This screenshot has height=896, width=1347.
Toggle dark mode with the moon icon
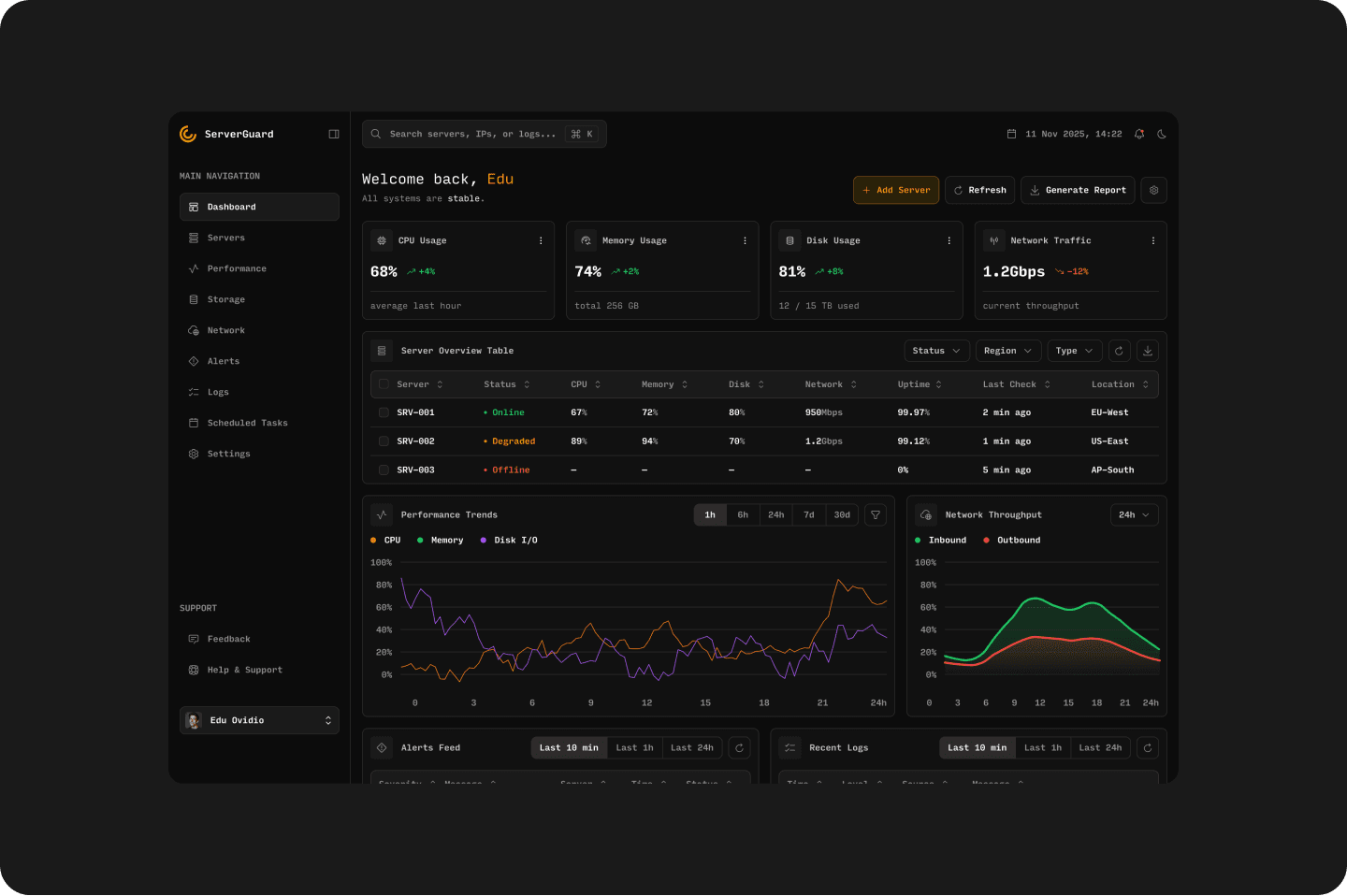(x=1162, y=134)
